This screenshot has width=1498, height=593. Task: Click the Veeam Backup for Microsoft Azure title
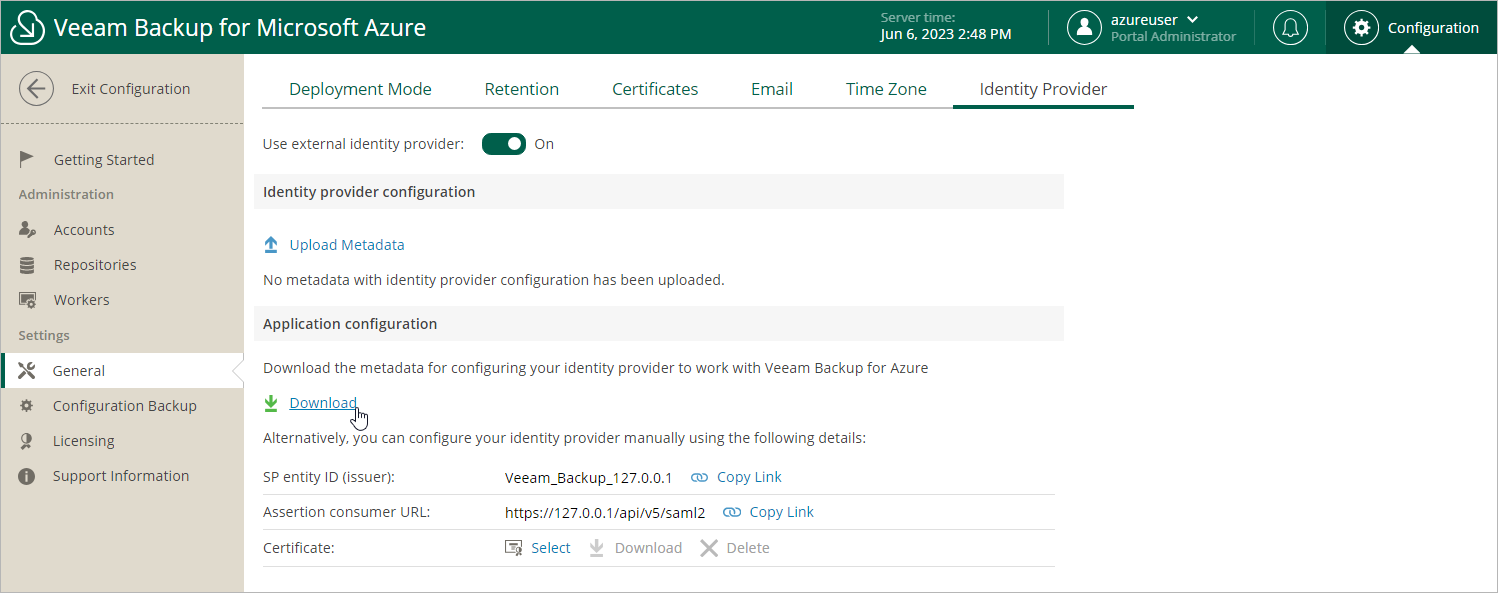pos(240,28)
